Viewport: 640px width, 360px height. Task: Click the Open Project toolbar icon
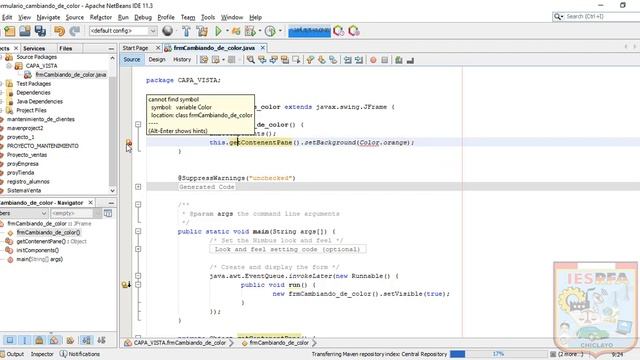[24, 31]
